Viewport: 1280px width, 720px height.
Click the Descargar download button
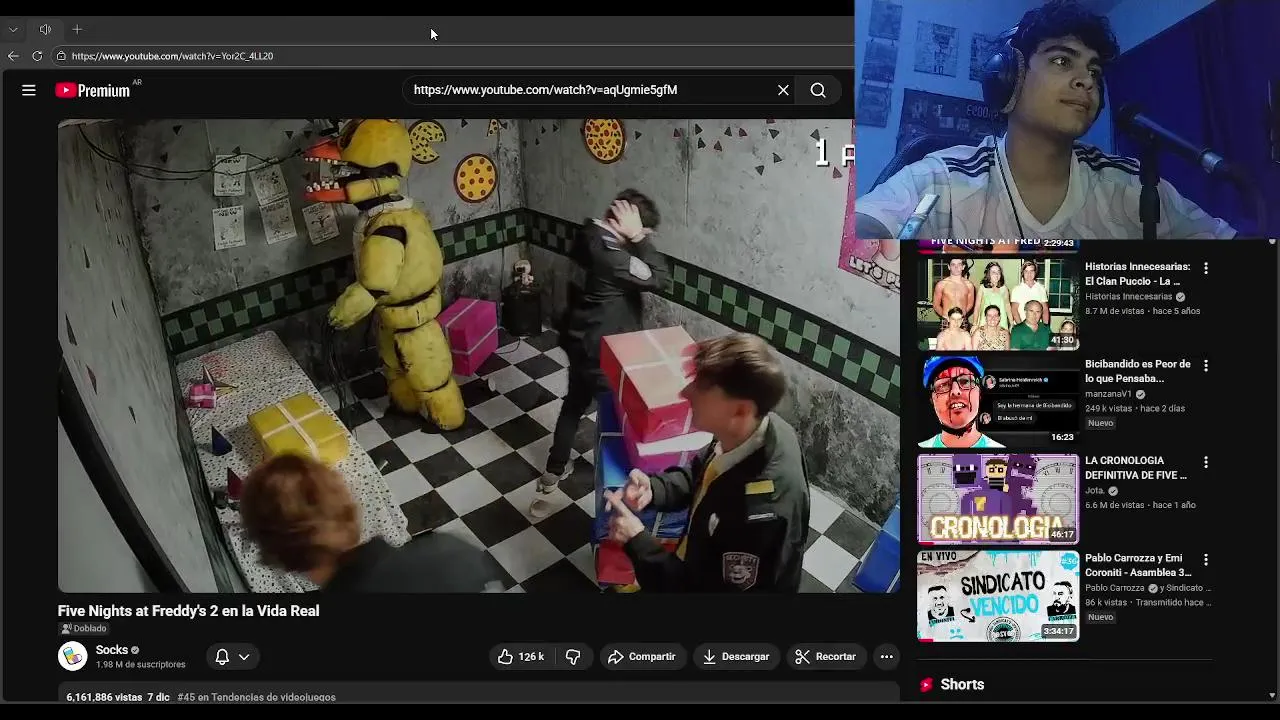(x=735, y=656)
